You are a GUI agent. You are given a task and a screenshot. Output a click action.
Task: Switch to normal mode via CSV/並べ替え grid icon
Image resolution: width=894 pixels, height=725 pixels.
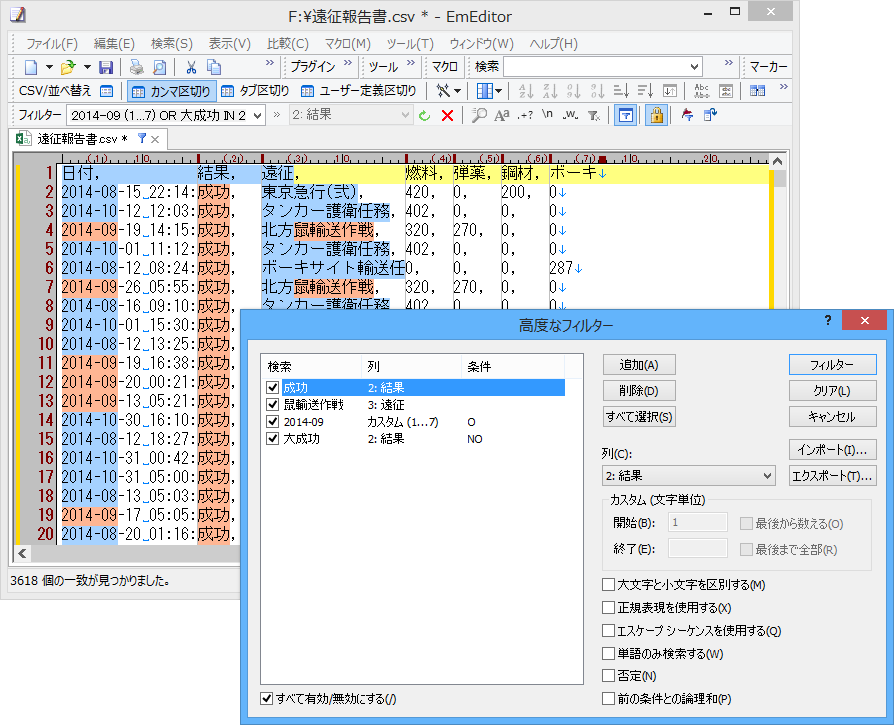pyautogui.click(x=107, y=91)
